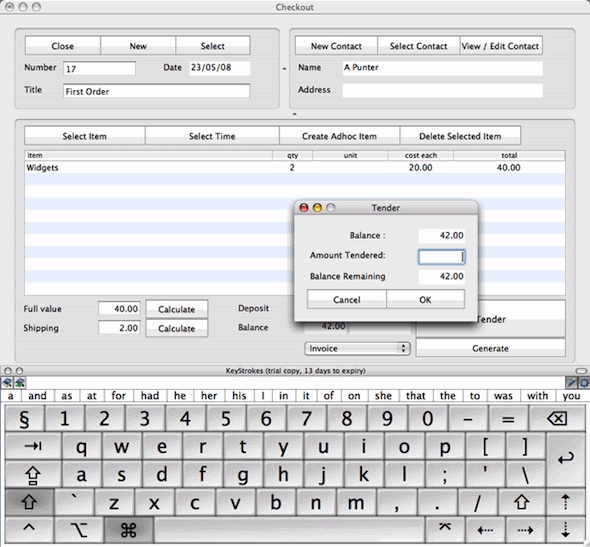Toggle the caps lock key on the keyboard

point(33,474)
